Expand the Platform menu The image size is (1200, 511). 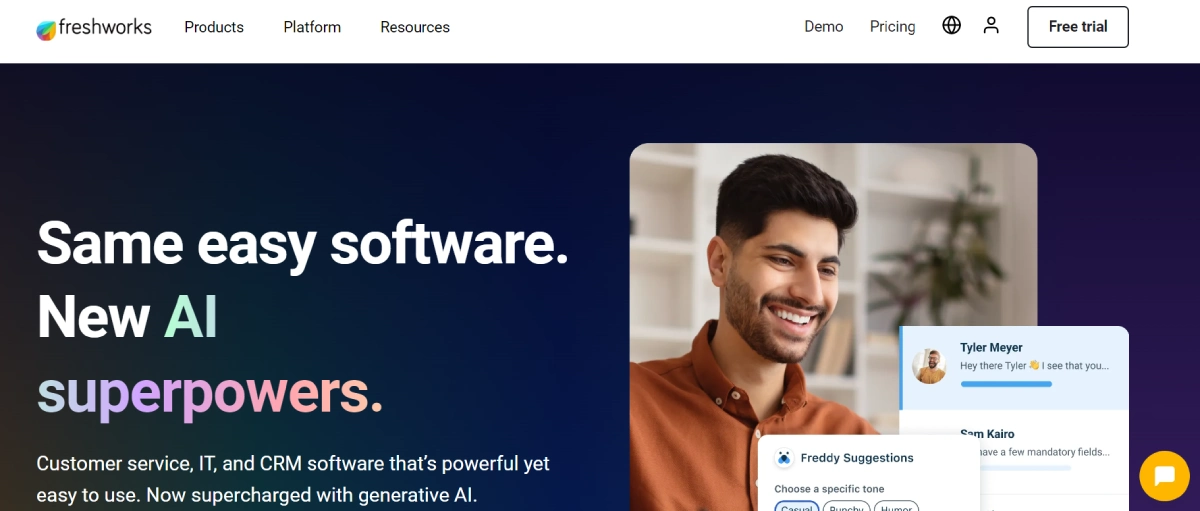tap(312, 27)
